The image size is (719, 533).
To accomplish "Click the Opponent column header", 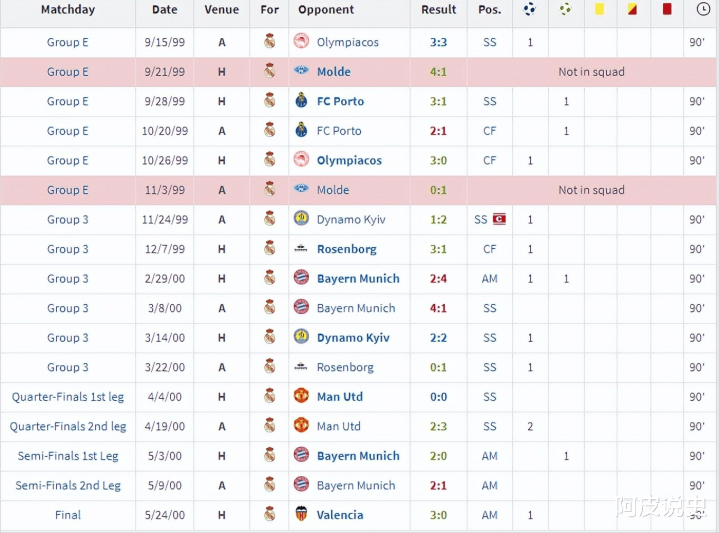I will [326, 10].
